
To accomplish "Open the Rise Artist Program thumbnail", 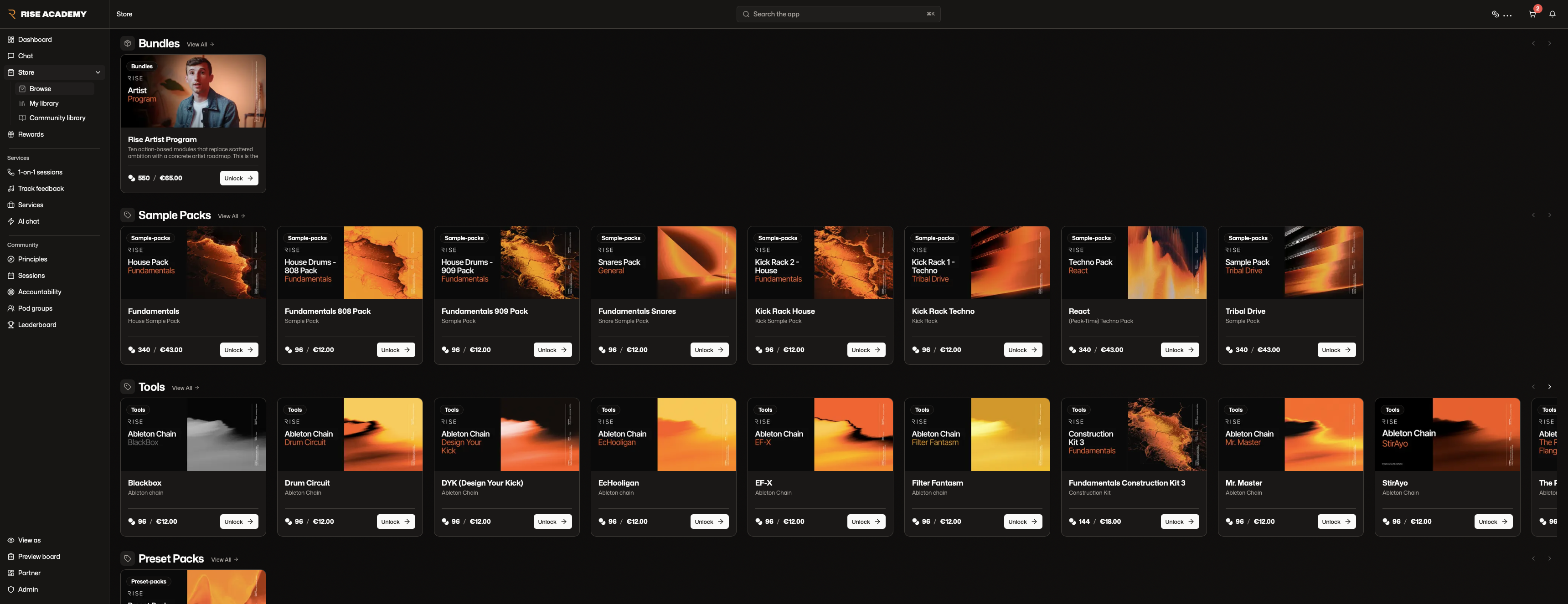I will [x=193, y=91].
